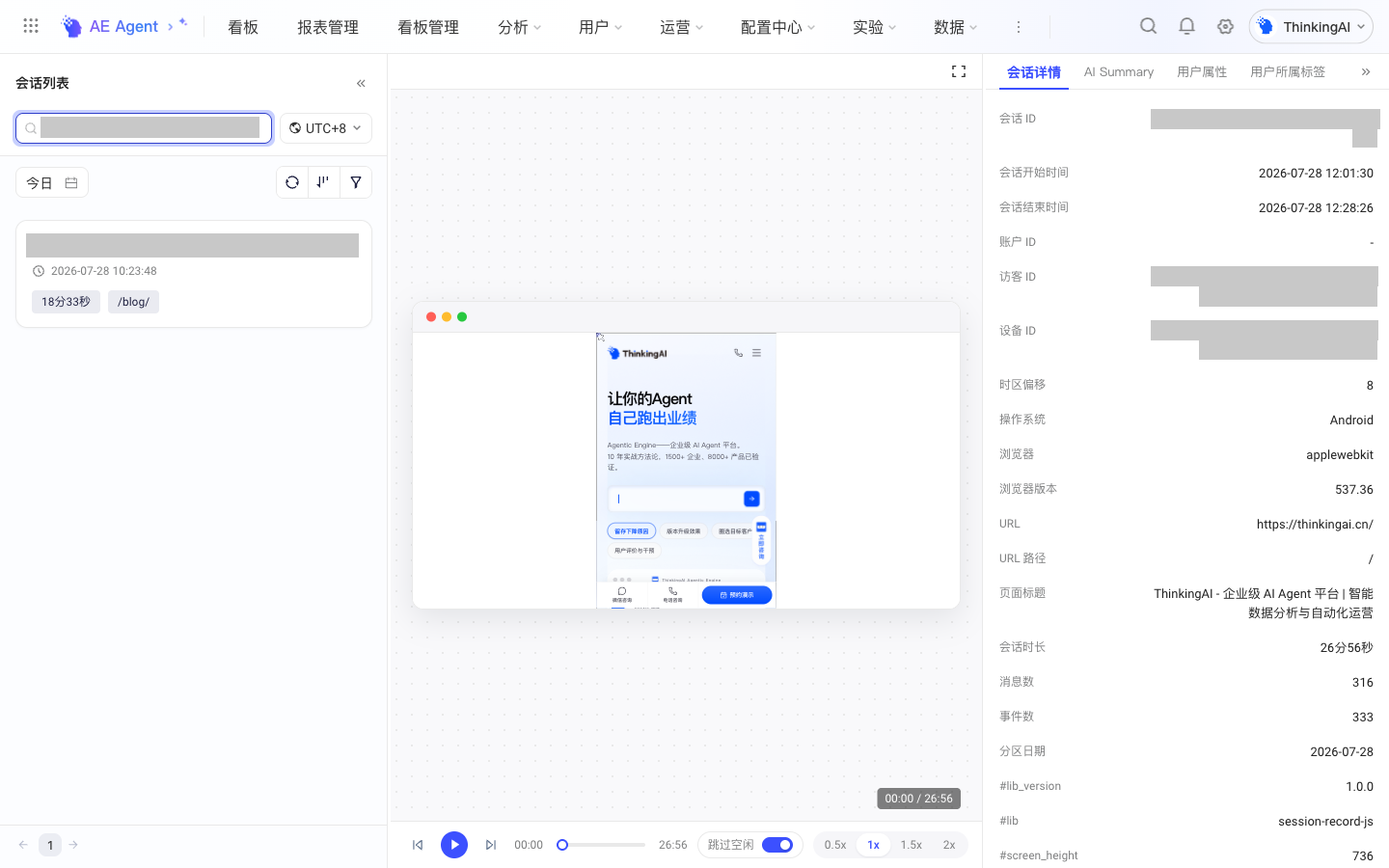Open the ThinkingAI account dropdown
The width and height of the screenshot is (1389, 868).
point(1311,27)
